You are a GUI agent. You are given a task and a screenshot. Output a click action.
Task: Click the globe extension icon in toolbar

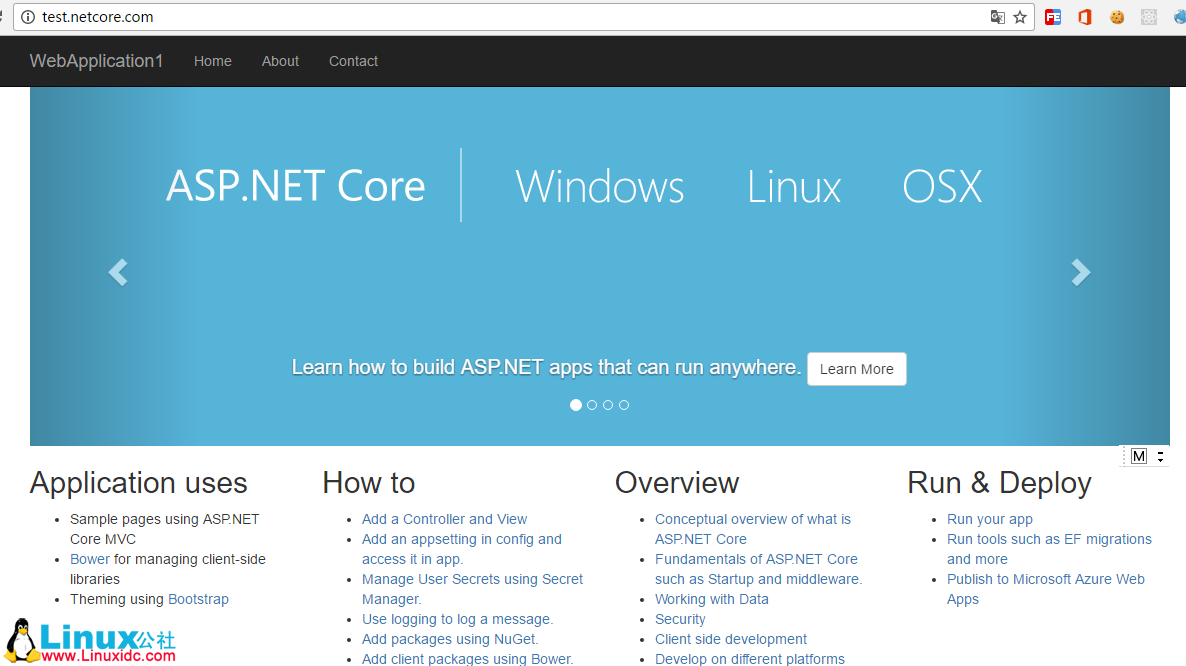point(1180,17)
